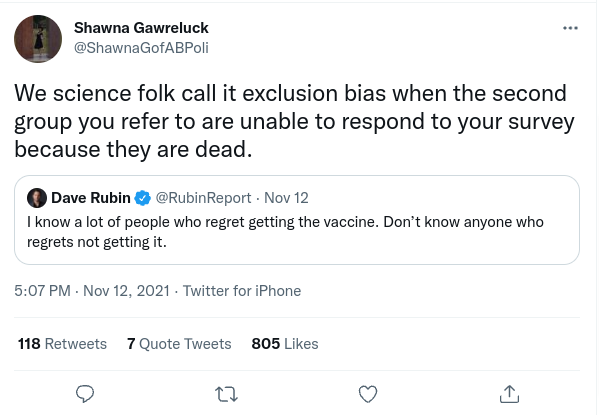Click the reply speech bubble icon
The image size is (599, 415).
[x=85, y=394]
